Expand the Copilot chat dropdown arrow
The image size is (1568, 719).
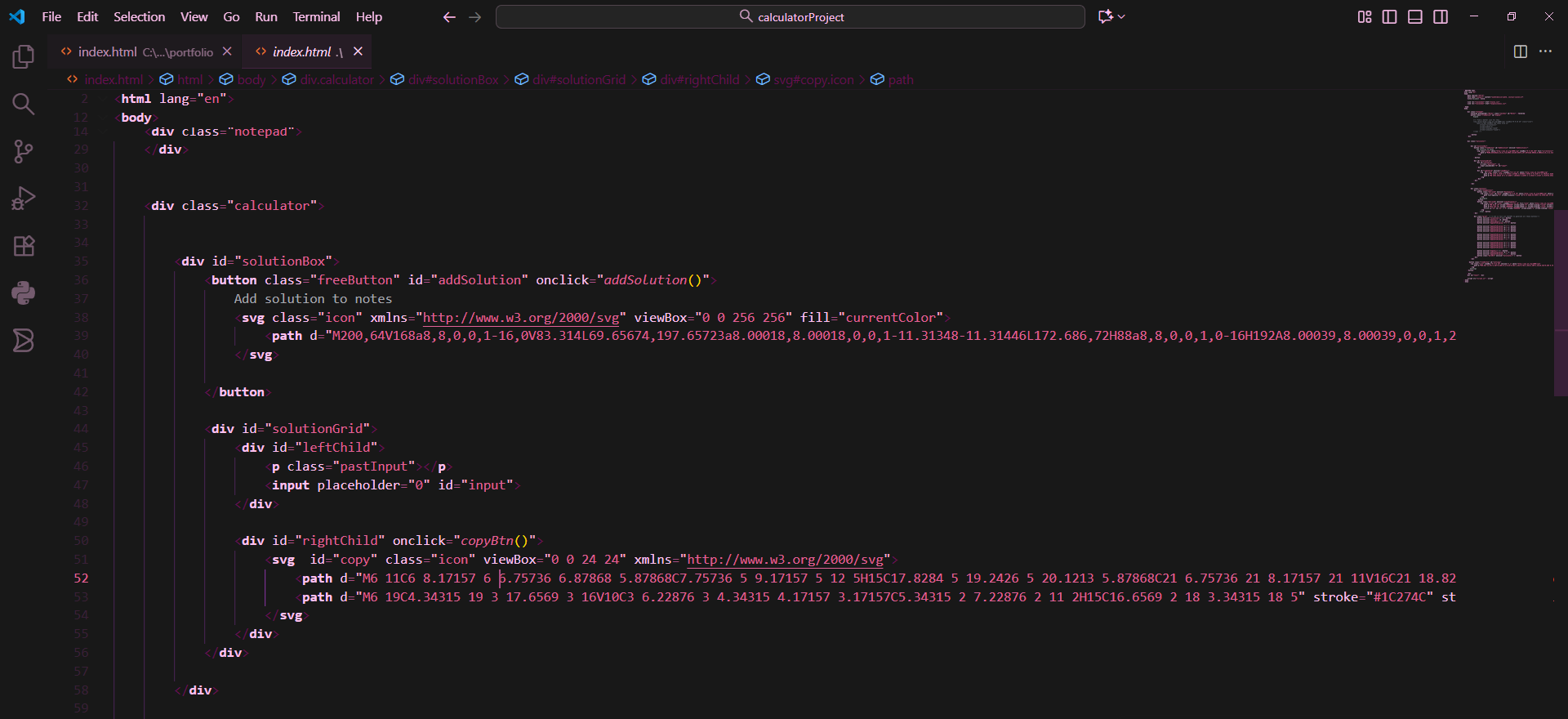1122,17
